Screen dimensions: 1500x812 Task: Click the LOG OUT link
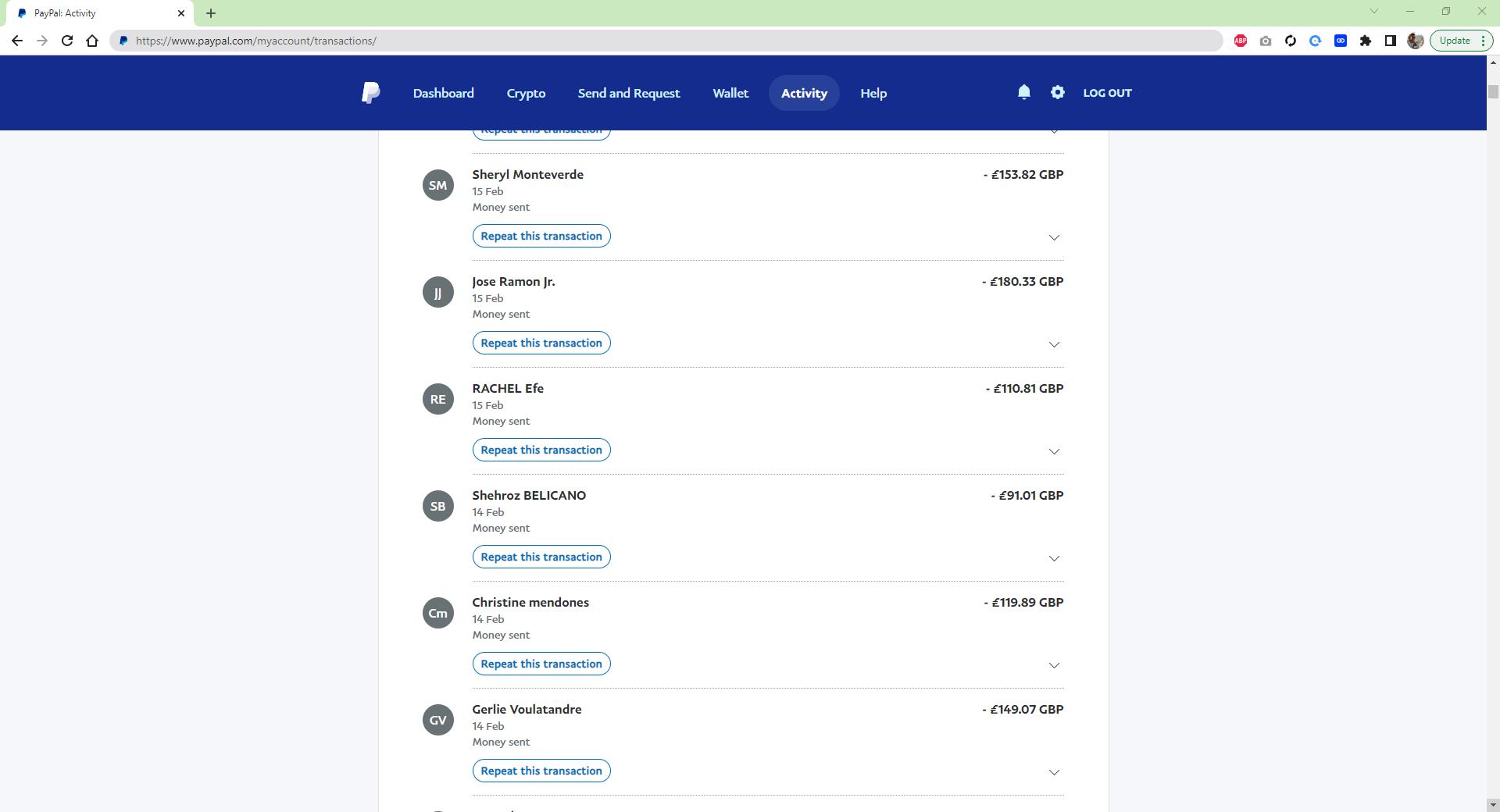[1106, 93]
